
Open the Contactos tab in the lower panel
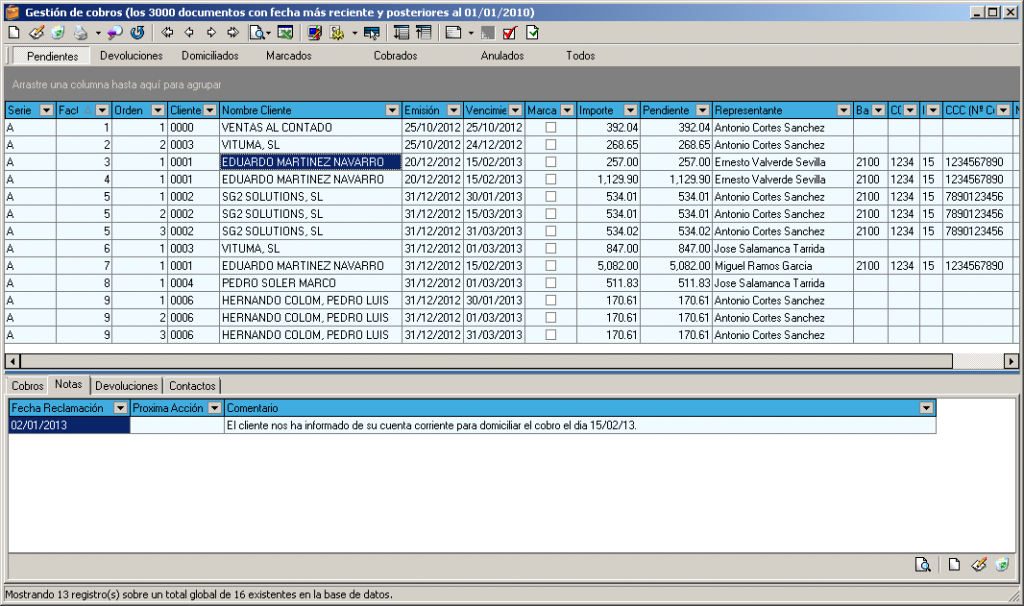[193, 386]
